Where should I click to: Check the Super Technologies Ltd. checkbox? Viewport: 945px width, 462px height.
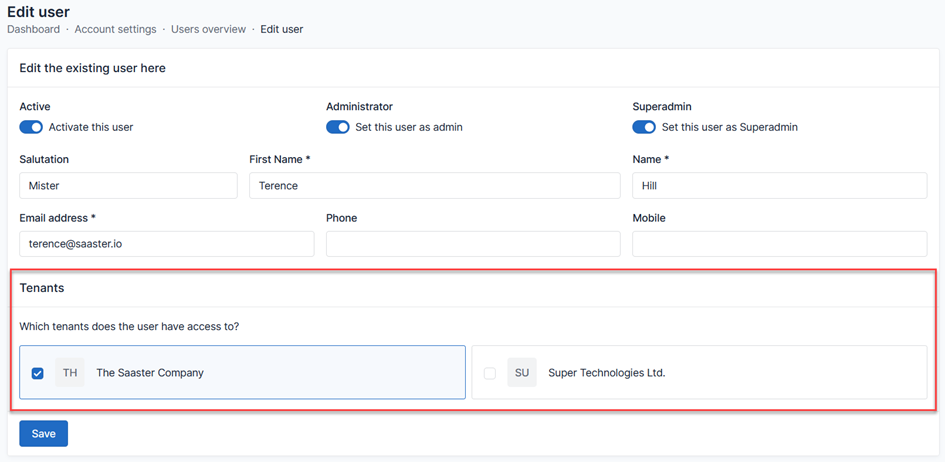point(490,373)
